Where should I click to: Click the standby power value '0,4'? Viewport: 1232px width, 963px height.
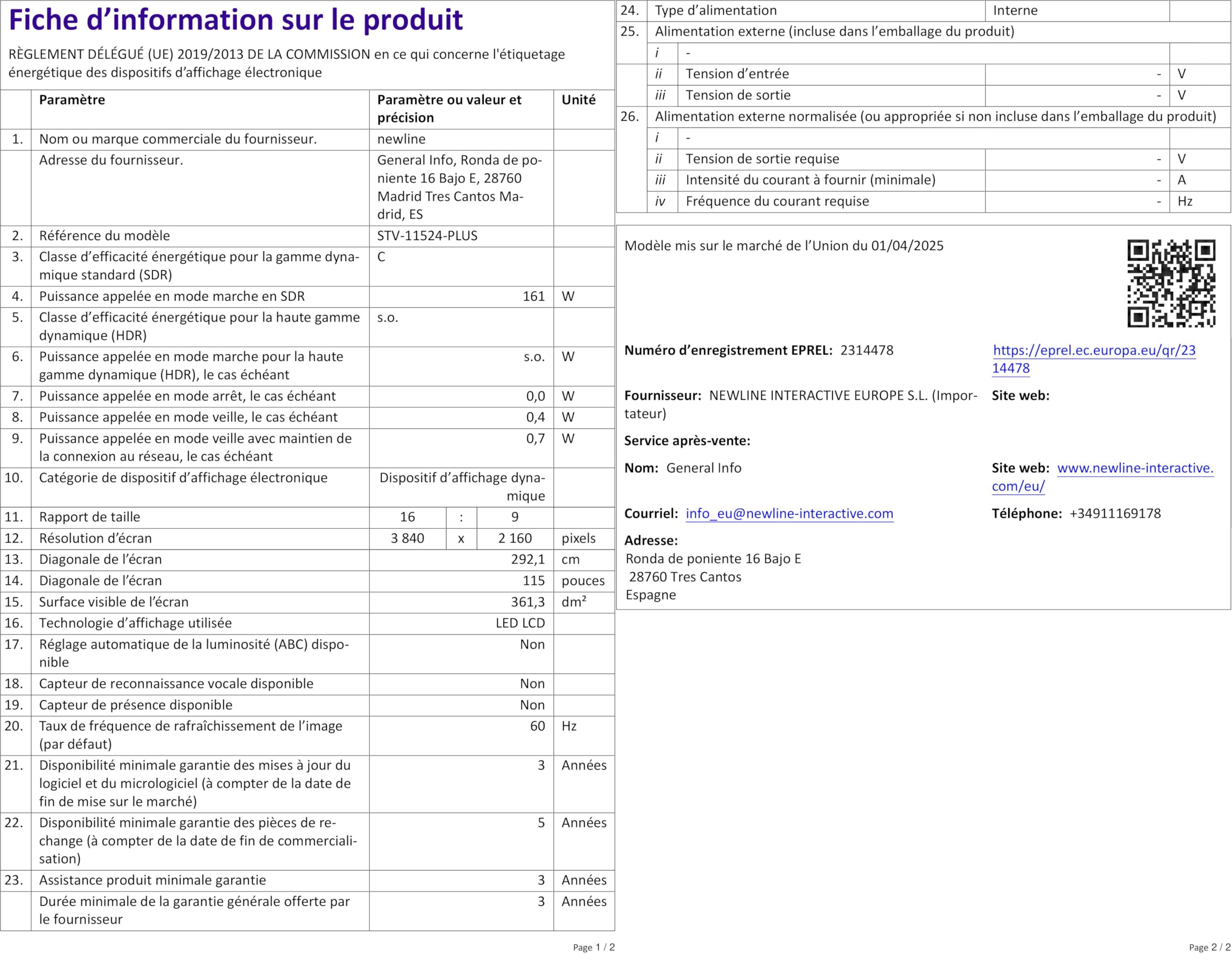pos(535,417)
